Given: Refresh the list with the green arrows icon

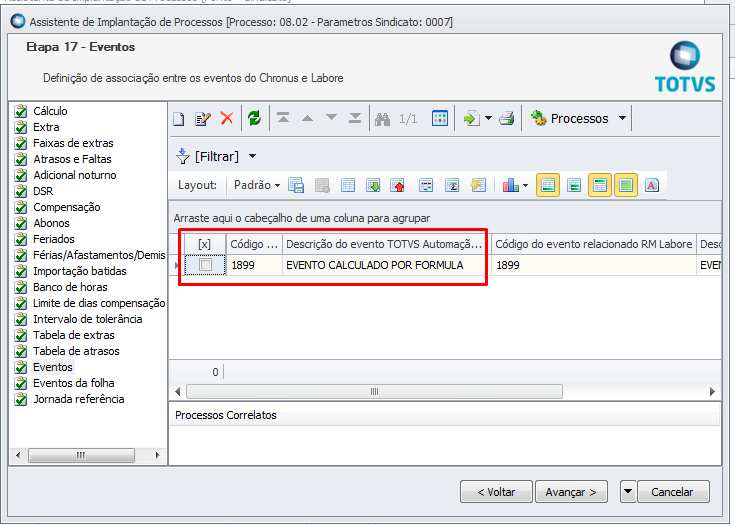Looking at the screenshot, I should click(255, 118).
